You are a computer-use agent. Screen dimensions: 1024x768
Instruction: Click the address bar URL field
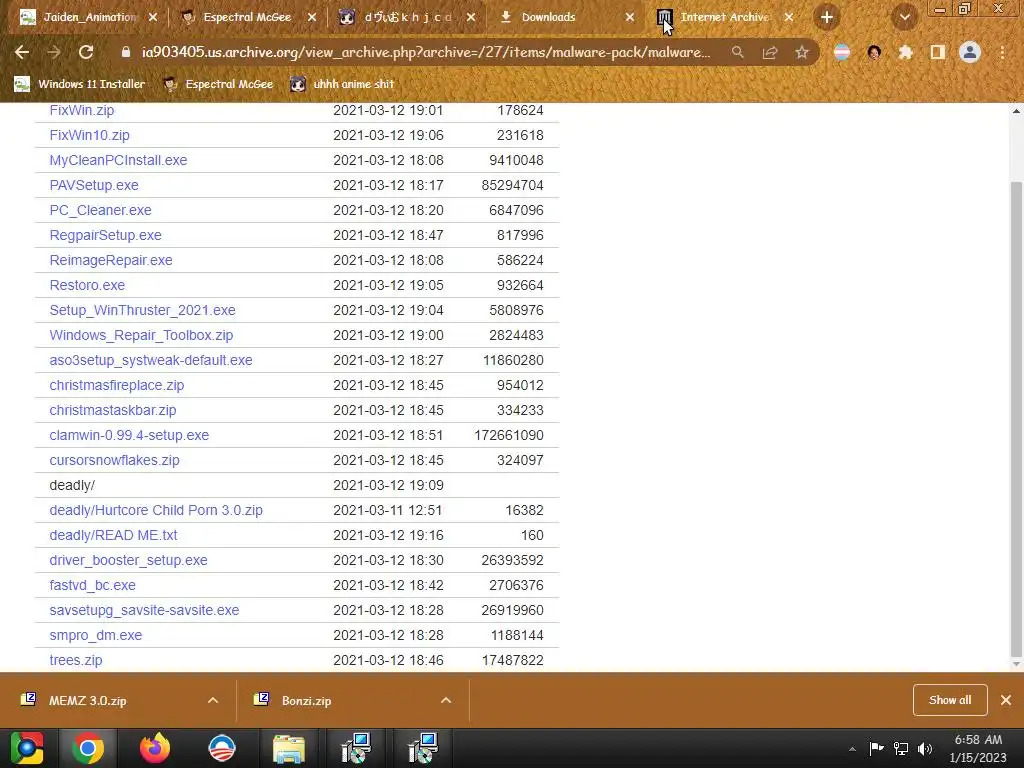point(426,52)
